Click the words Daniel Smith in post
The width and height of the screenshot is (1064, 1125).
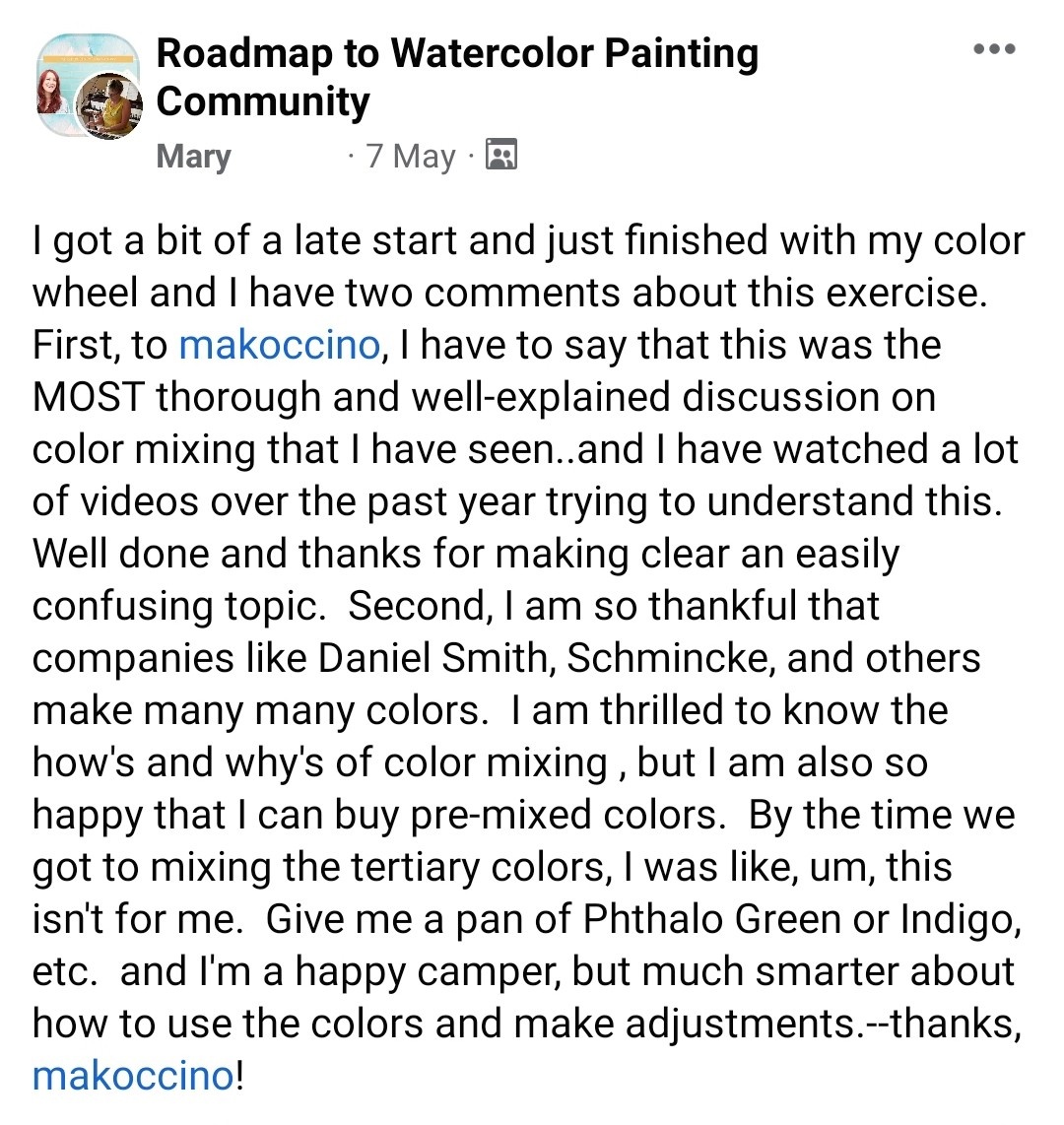point(432,658)
